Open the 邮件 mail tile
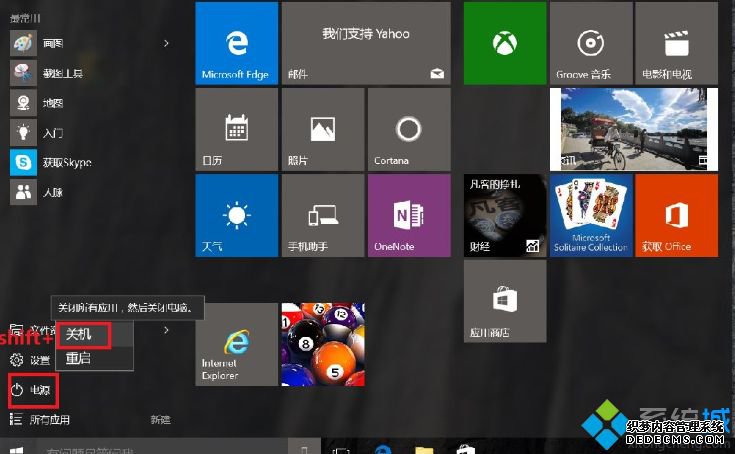 [x=366, y=43]
